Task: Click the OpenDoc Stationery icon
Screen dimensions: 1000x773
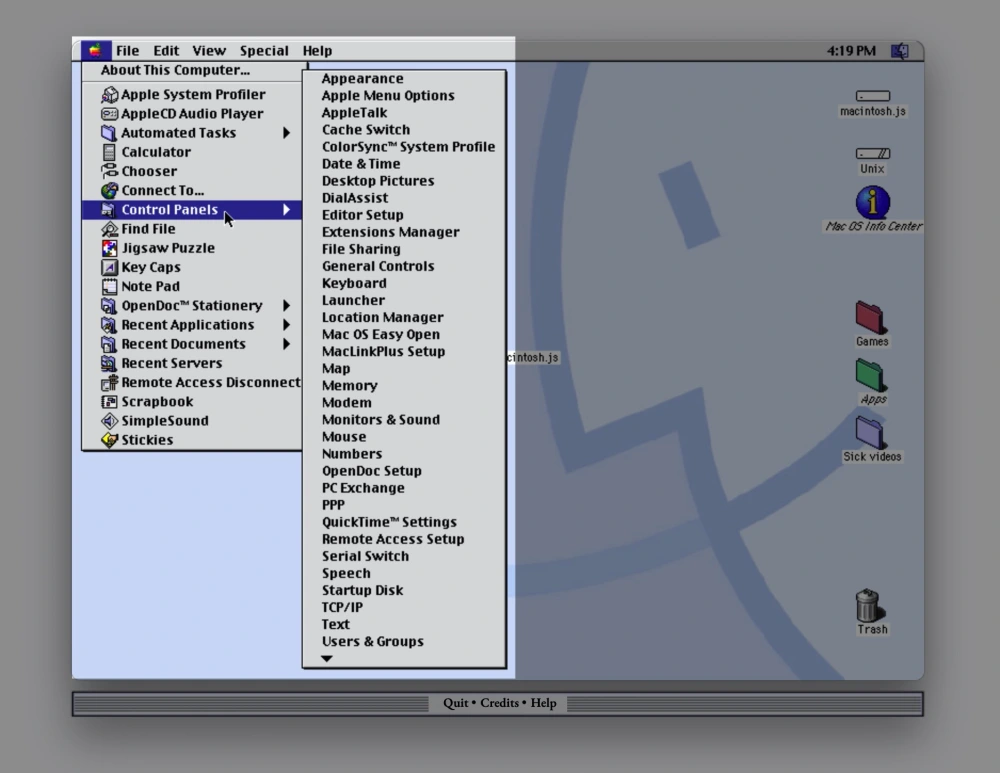Action: [110, 306]
